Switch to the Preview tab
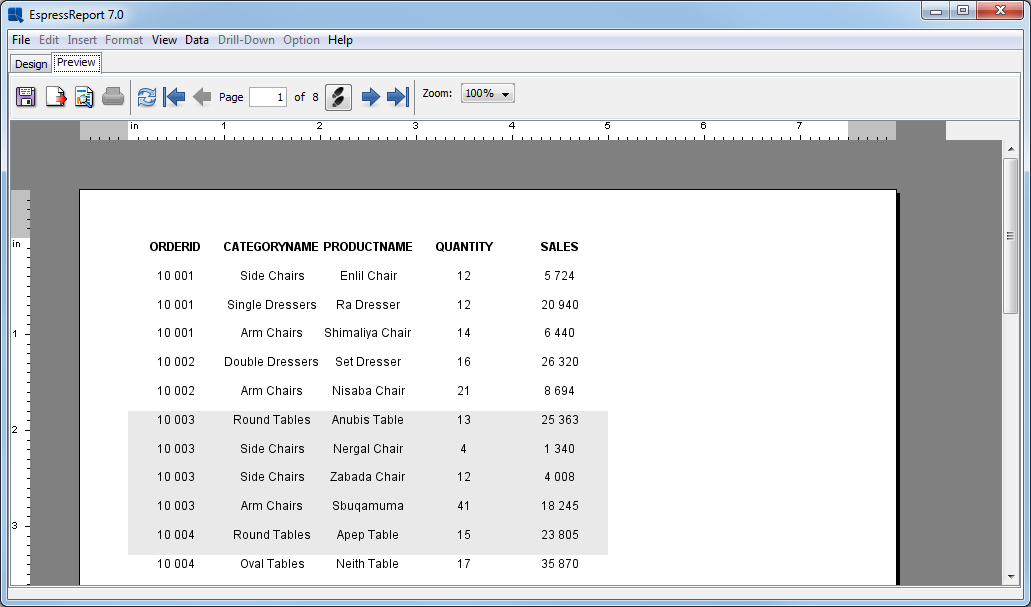 [x=76, y=62]
